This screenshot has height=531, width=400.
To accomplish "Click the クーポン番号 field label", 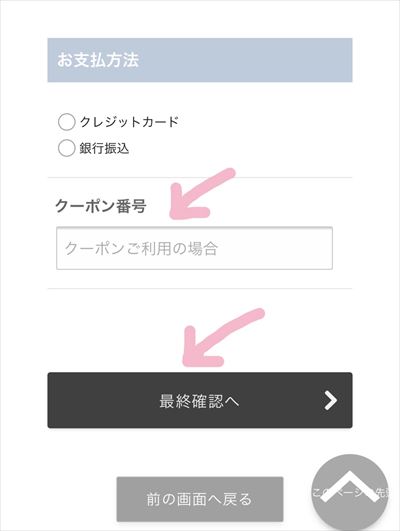I will tap(101, 206).
